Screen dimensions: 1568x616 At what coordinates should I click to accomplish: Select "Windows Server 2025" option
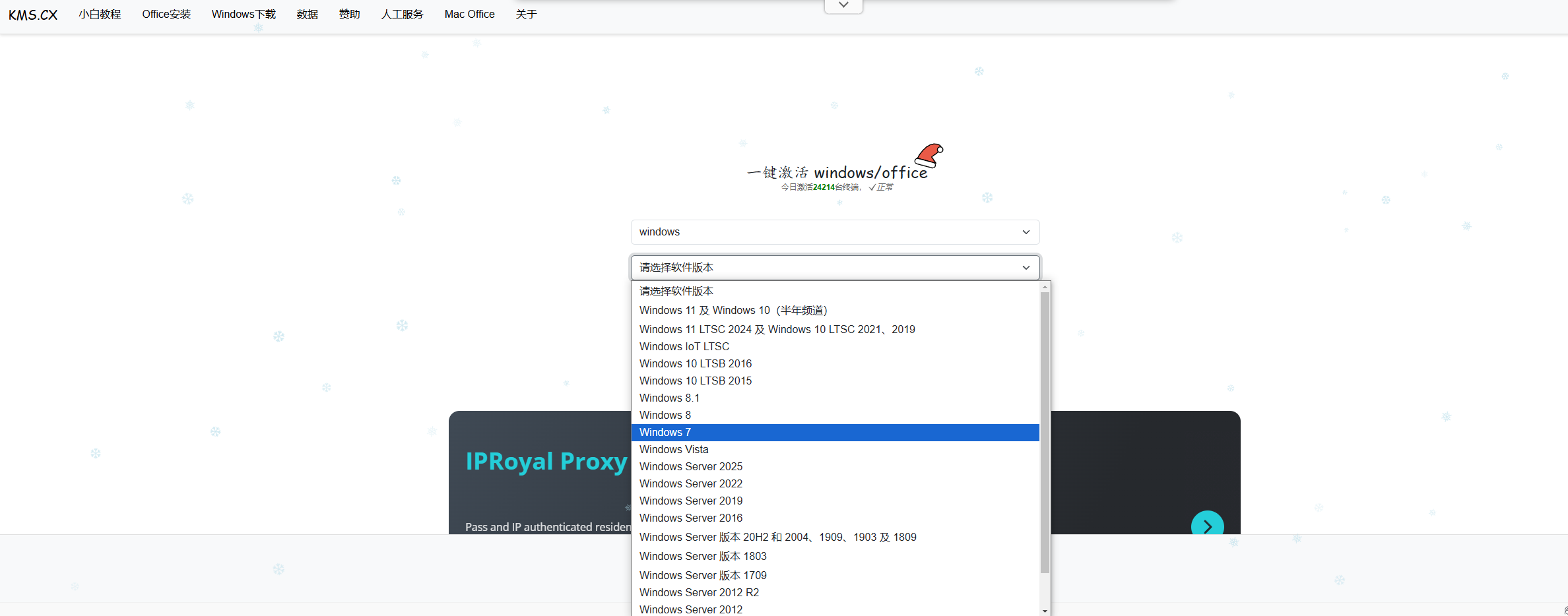pyautogui.click(x=690, y=466)
